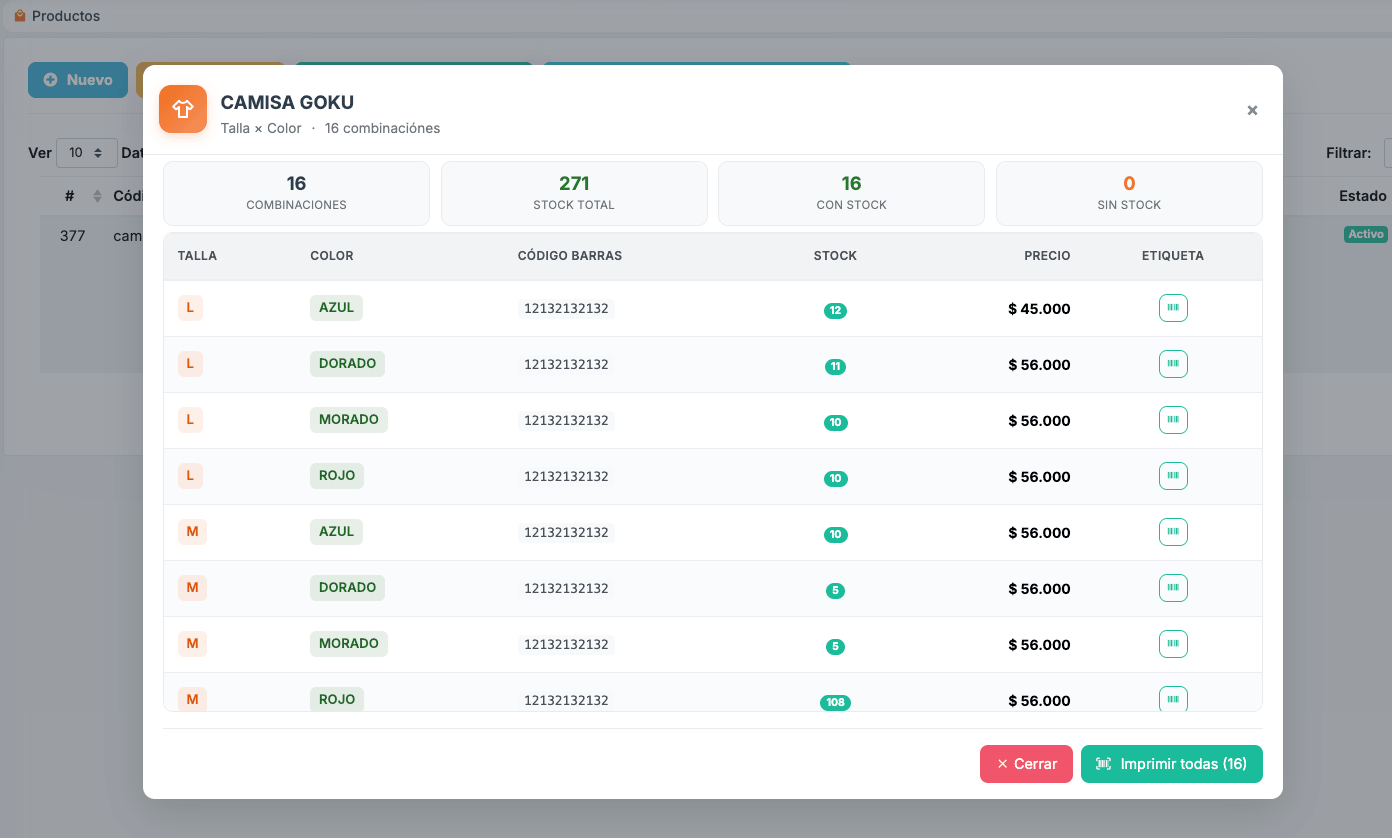Print all labels with Imprimir todas (16)
1392x838 pixels.
[x=1172, y=764]
